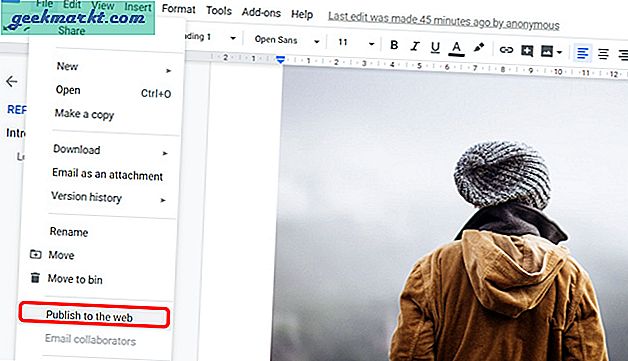Open the Format menu
The width and height of the screenshot is (628, 361).
click(x=179, y=9)
